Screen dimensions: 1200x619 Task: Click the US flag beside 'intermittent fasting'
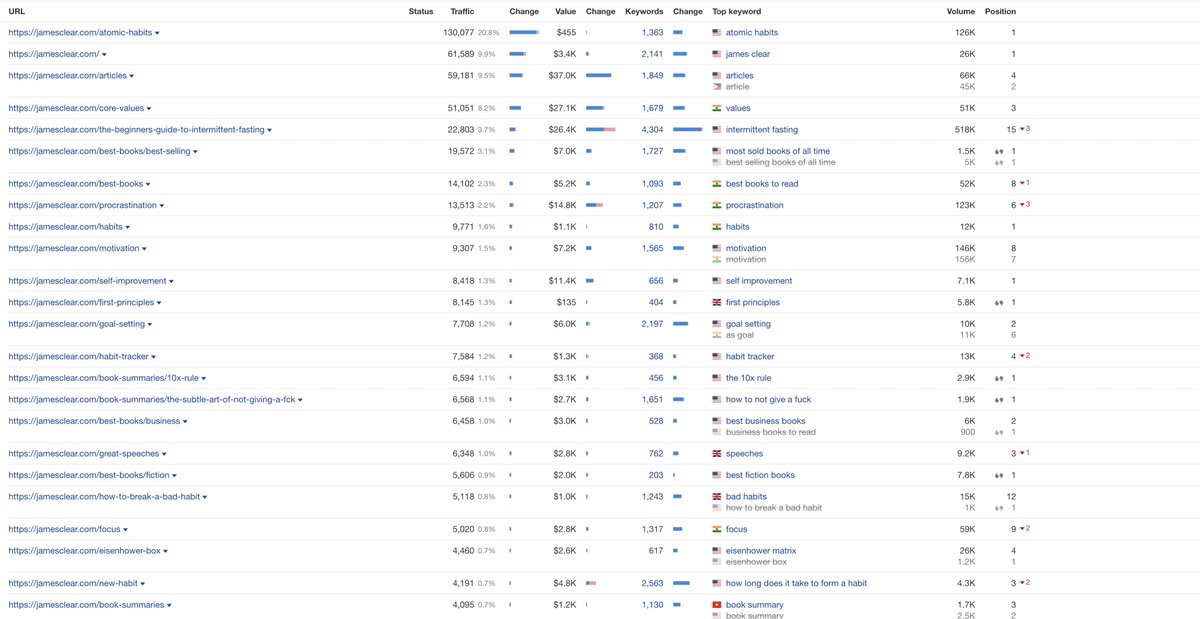pos(716,130)
